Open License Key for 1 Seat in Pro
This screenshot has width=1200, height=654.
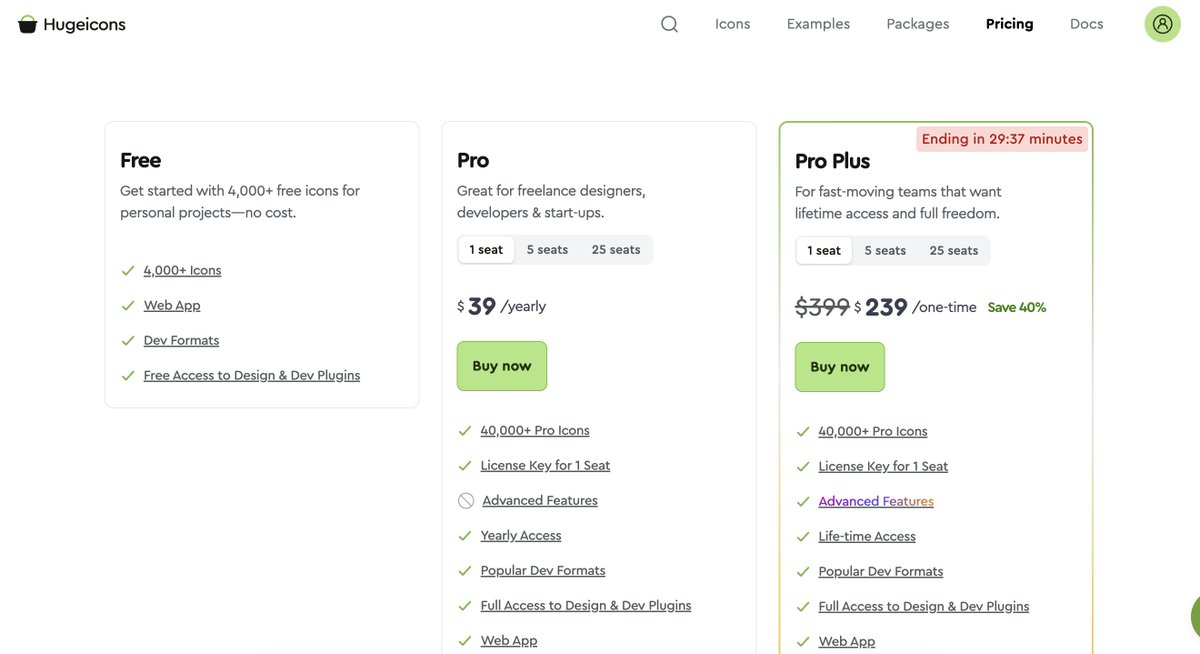pos(545,466)
